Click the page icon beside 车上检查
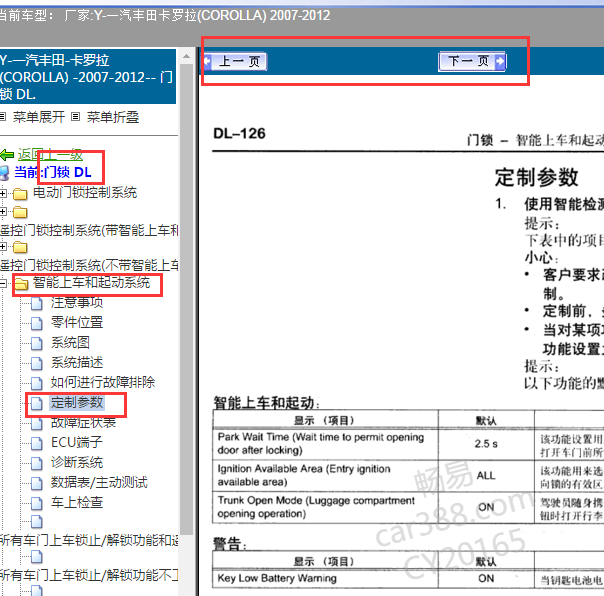The width and height of the screenshot is (604, 596). [x=37, y=504]
